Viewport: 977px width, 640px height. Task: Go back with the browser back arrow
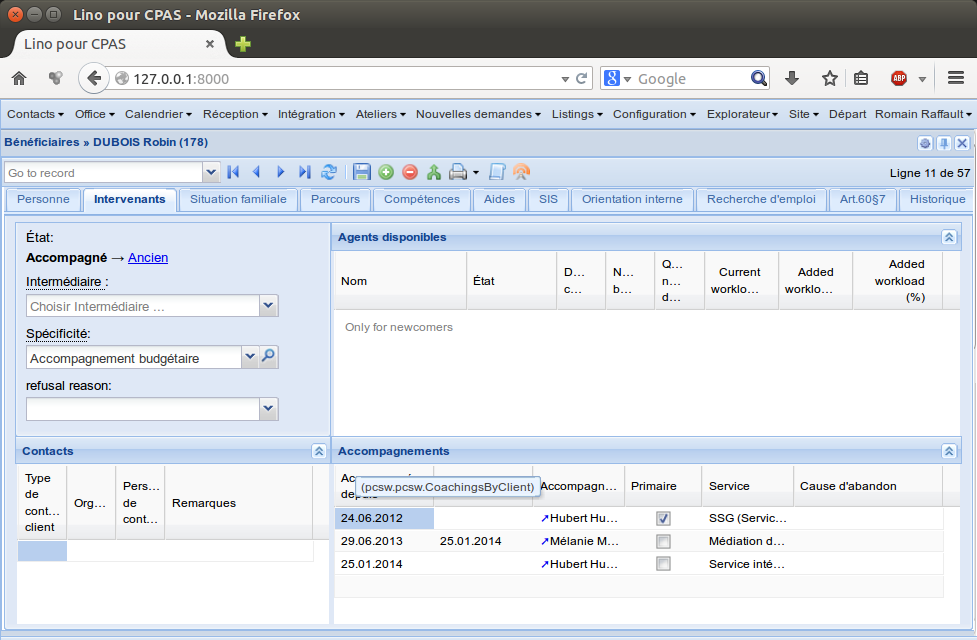94,79
